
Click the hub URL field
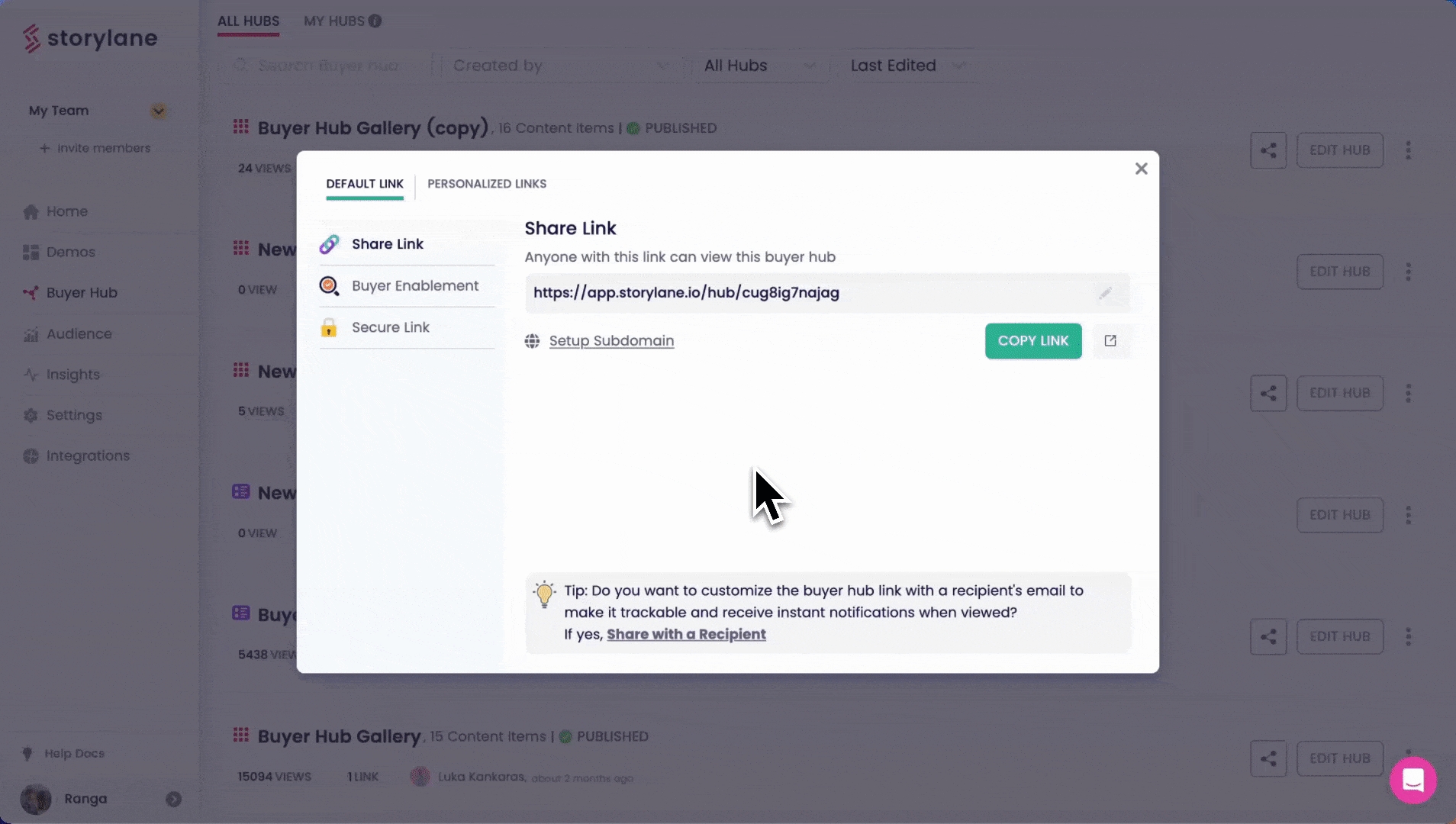(809, 293)
